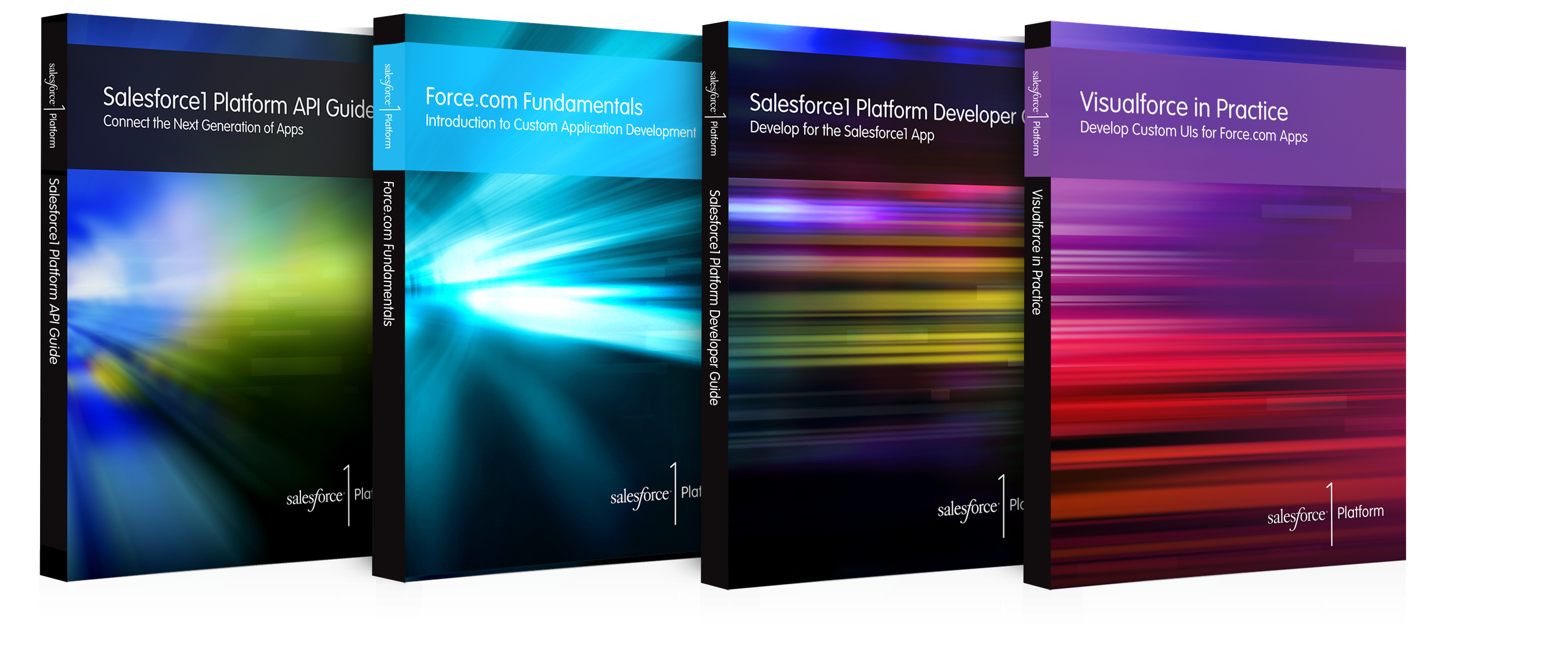Screen dimensions: 1568x672
Task: Click subtitle 'Develop for the Salesforce1 App'
Action: 842,131
